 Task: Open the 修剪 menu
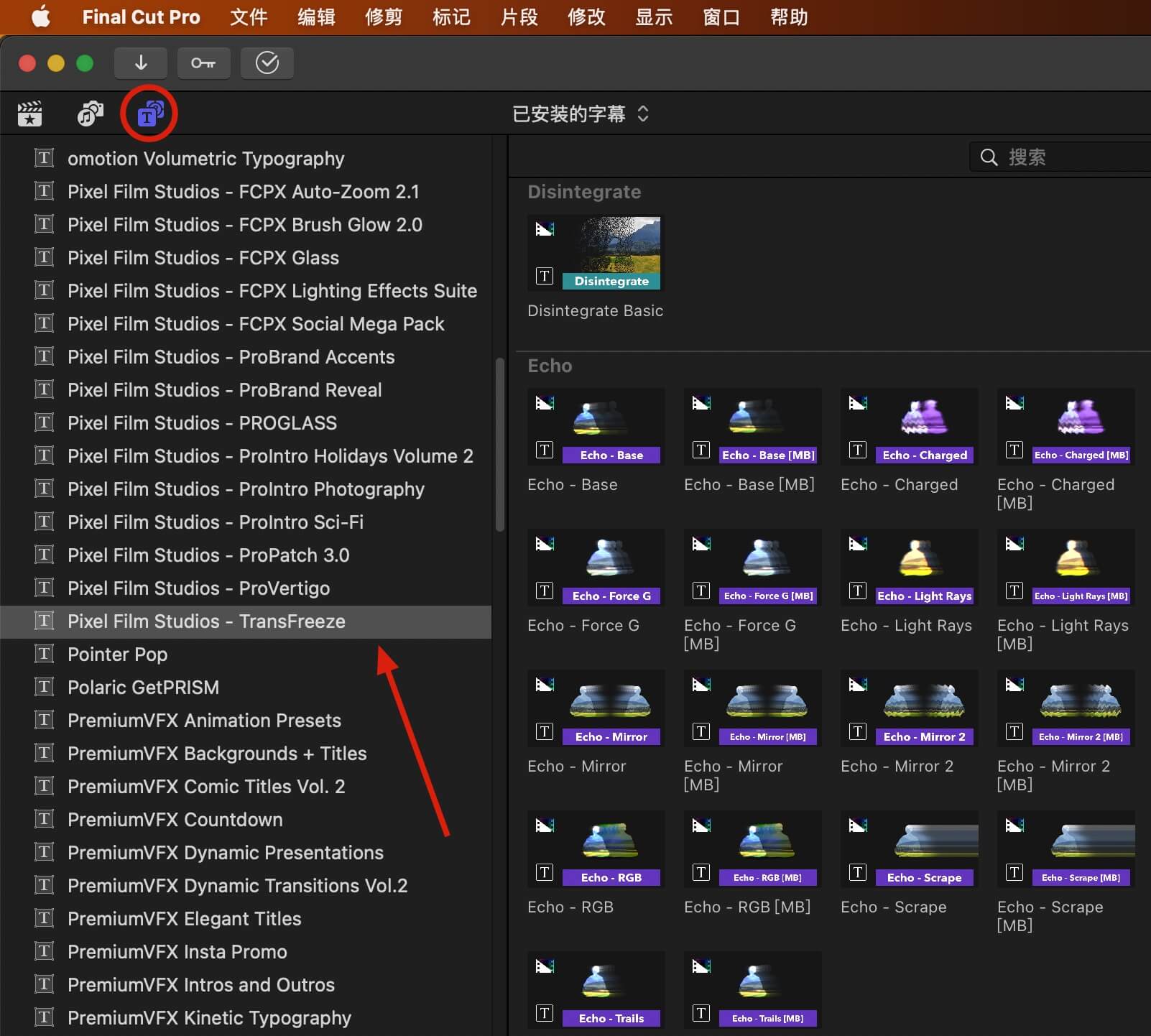pos(384,17)
